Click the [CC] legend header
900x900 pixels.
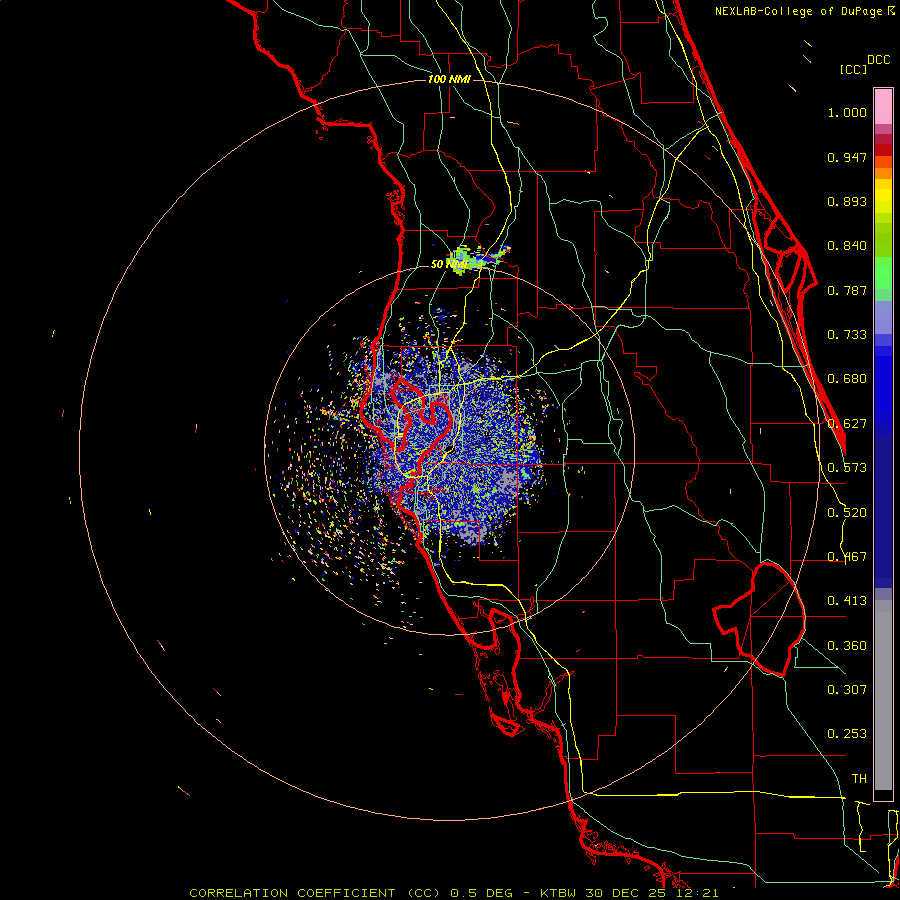pos(853,69)
